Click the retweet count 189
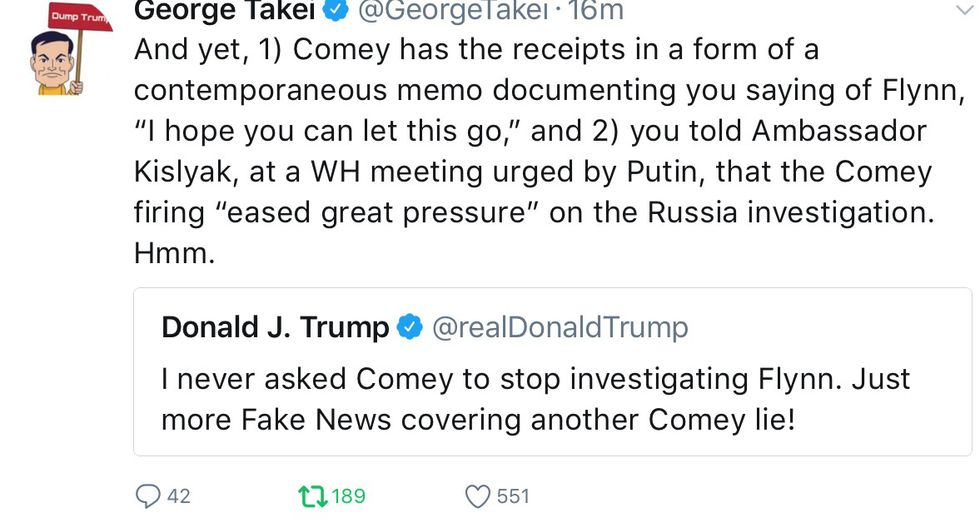This screenshot has width=980, height=528. click(349, 495)
